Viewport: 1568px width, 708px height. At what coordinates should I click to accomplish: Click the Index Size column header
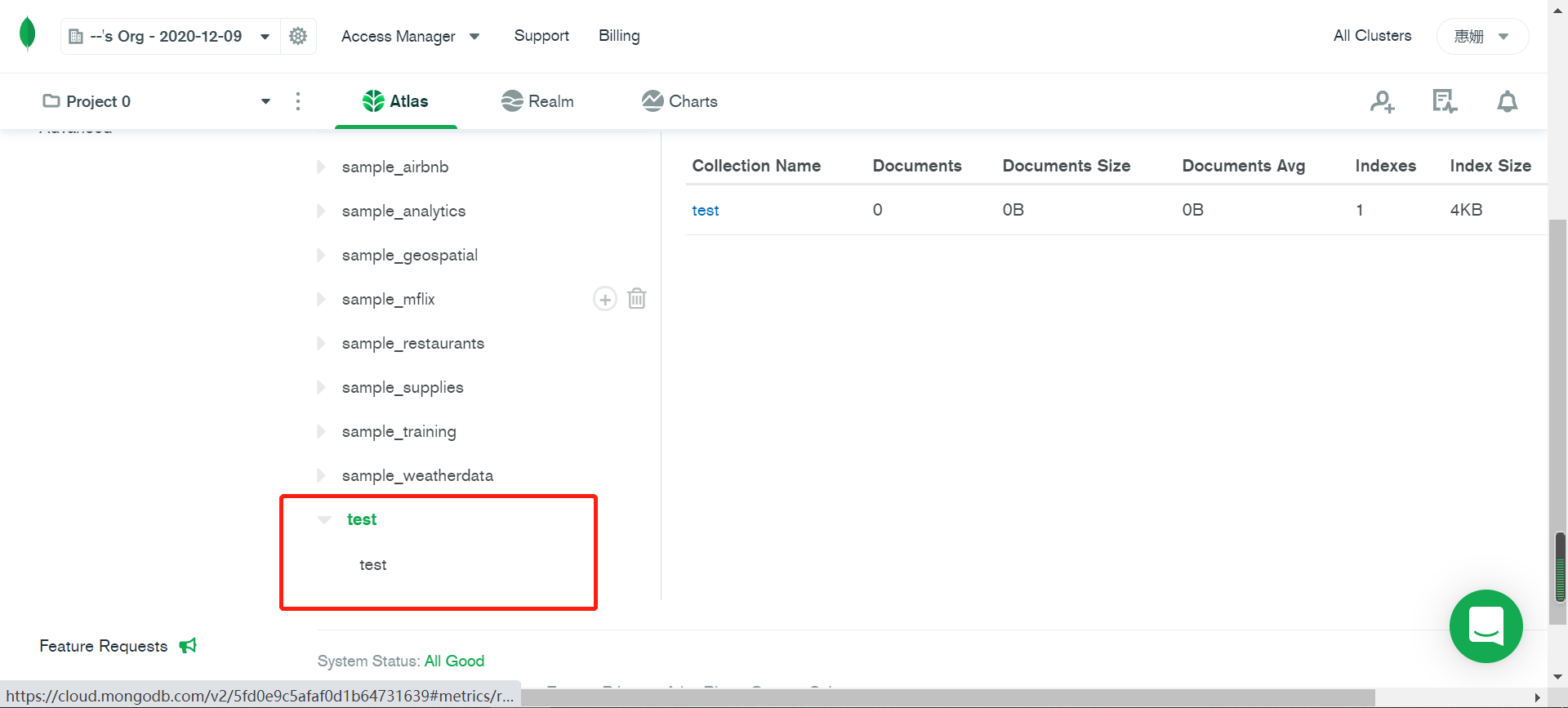point(1490,166)
